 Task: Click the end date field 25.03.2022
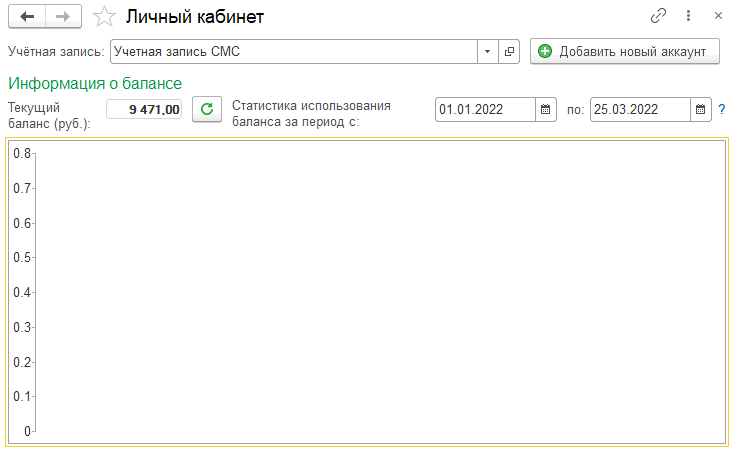640,109
